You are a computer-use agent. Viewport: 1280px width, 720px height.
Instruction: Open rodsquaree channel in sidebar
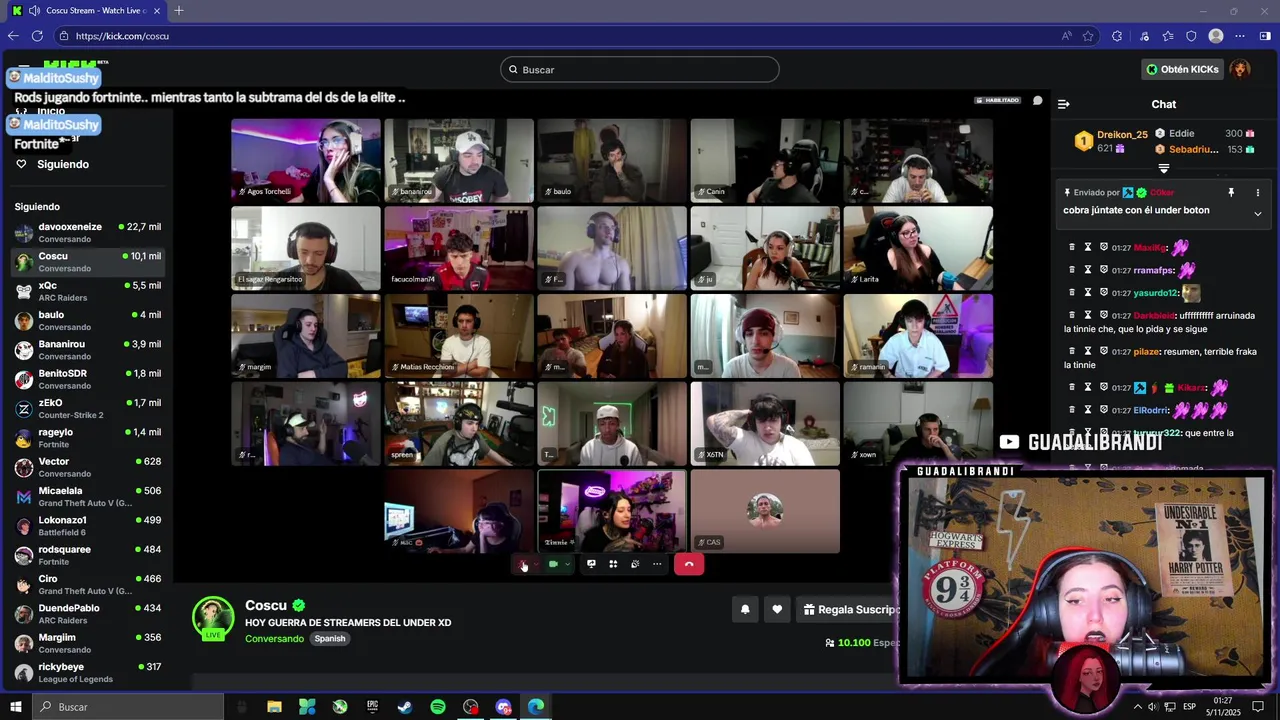tap(88, 555)
